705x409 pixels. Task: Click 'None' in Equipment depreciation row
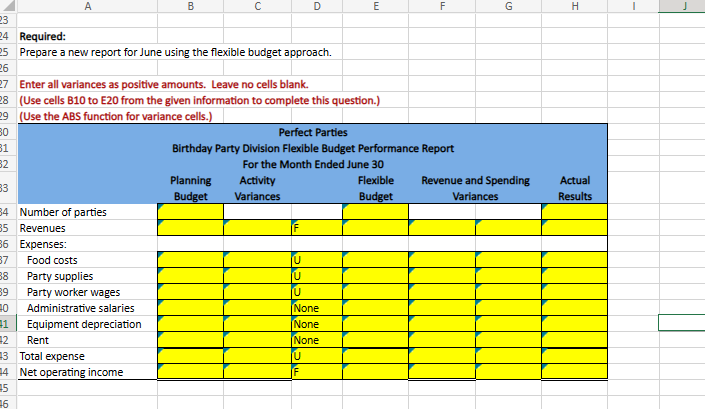point(306,324)
